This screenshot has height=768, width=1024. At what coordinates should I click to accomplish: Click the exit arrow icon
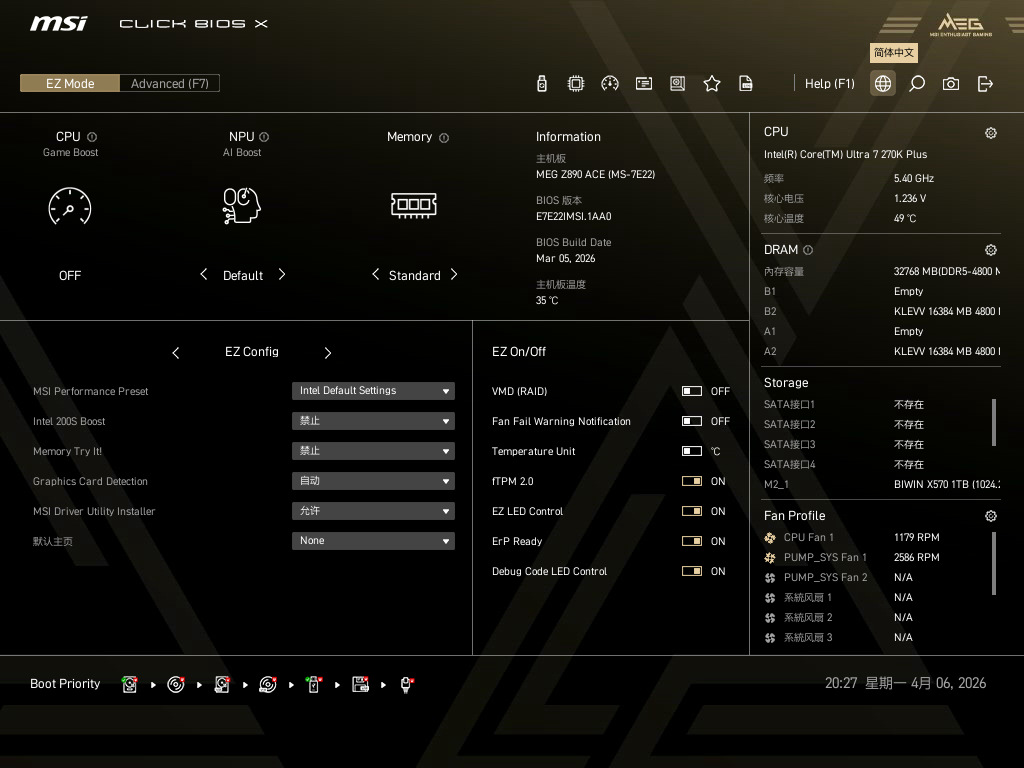tap(985, 84)
